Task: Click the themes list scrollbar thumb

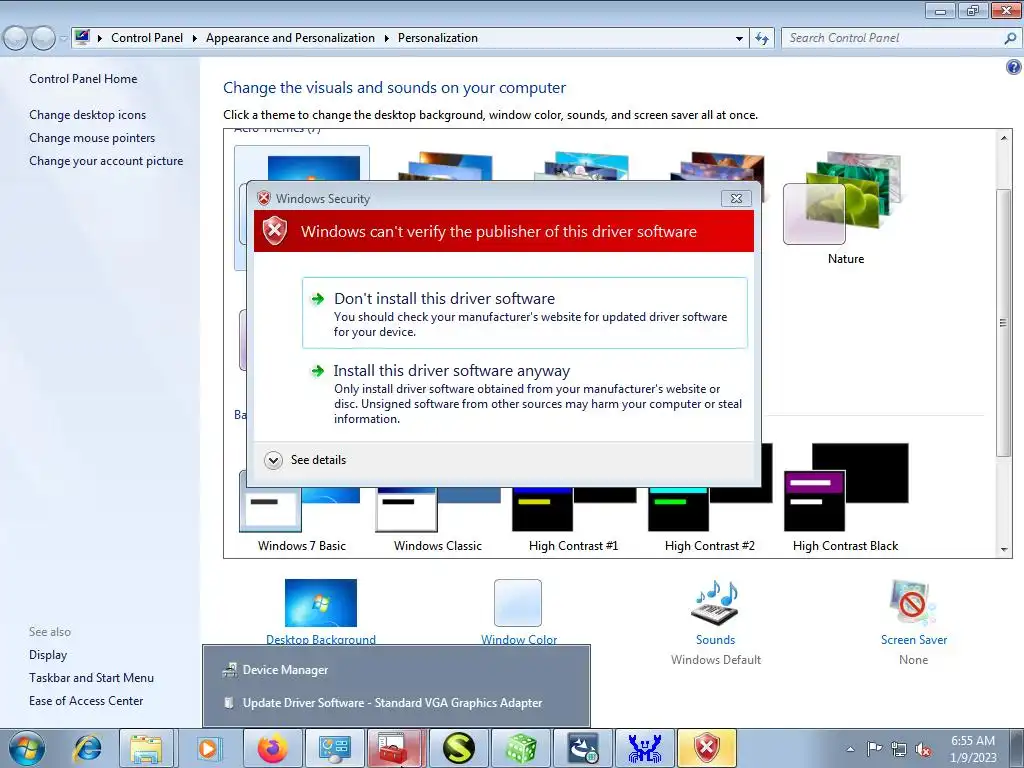Action: click(x=1004, y=322)
